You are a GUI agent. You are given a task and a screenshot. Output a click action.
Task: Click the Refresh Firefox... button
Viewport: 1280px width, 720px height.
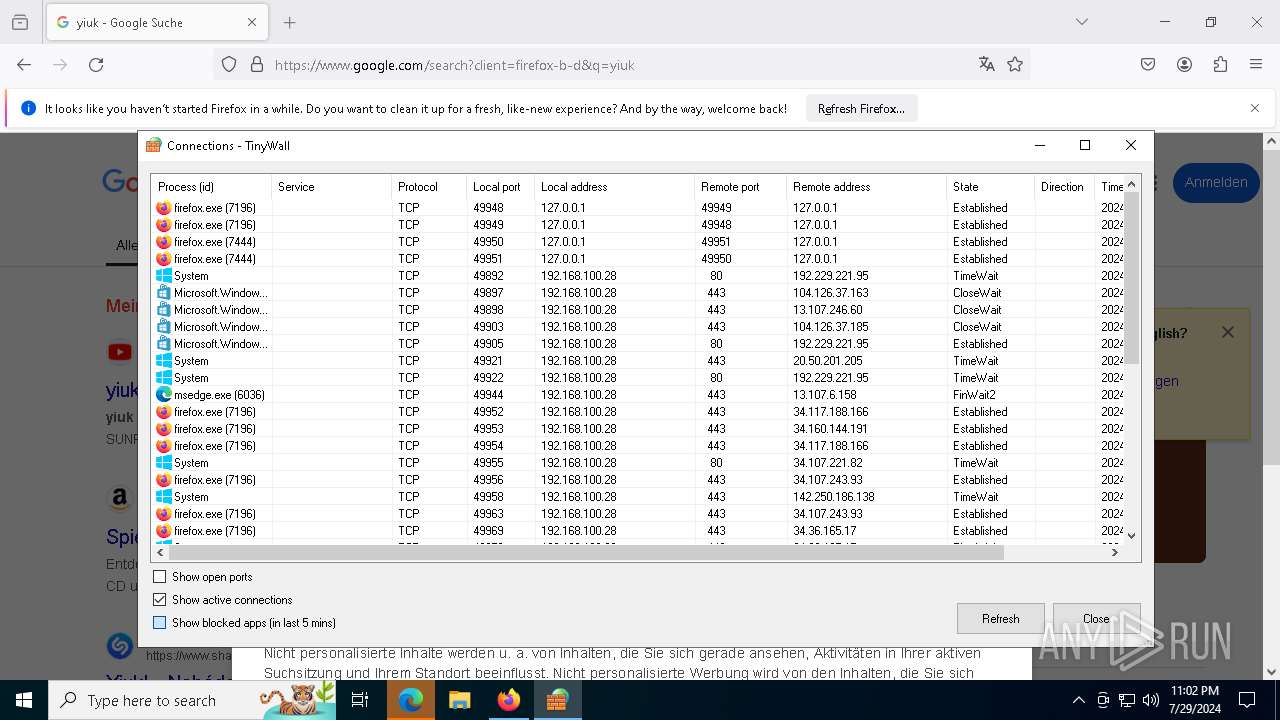[861, 109]
